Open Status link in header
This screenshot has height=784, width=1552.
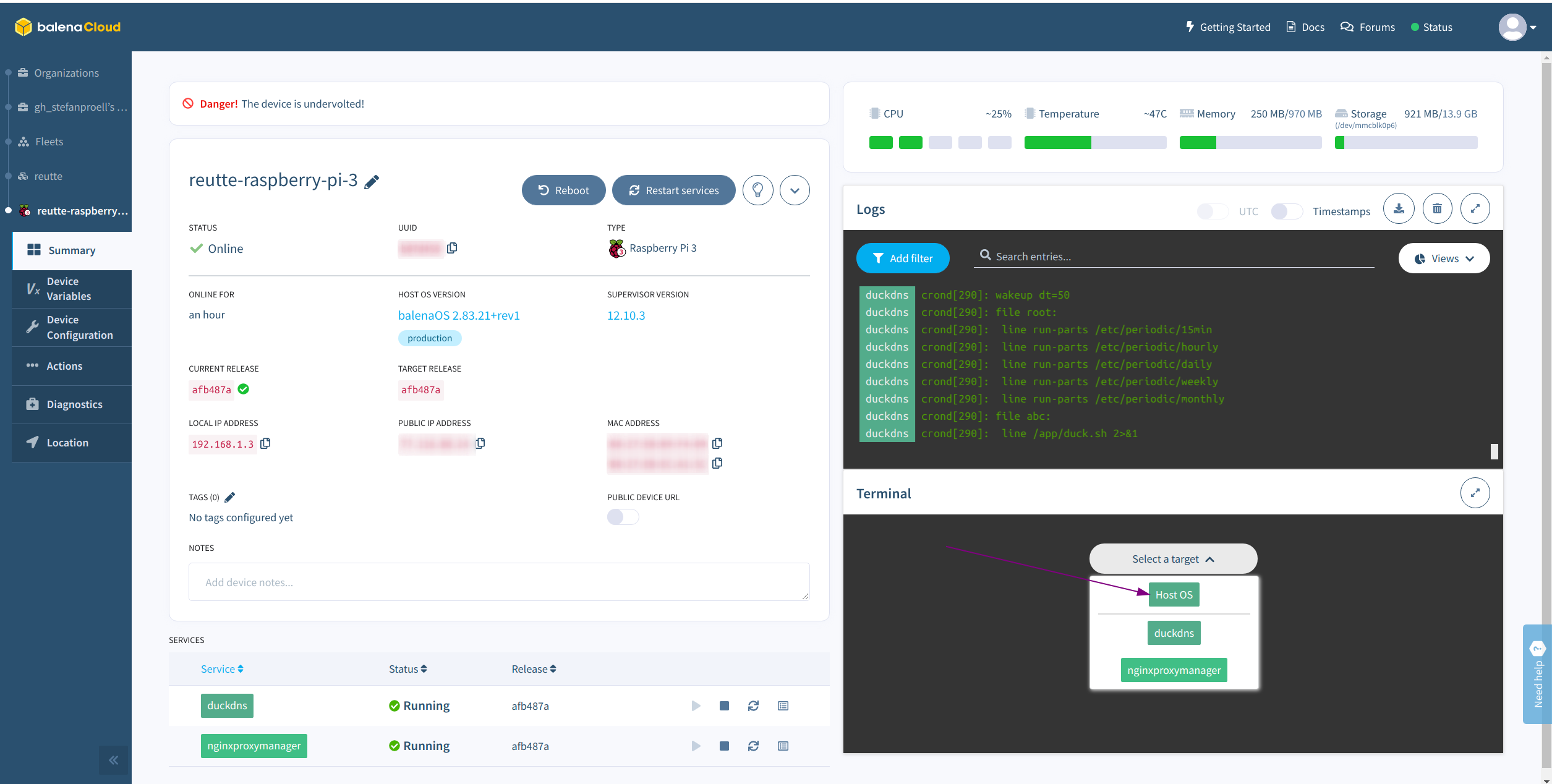pyautogui.click(x=1431, y=27)
